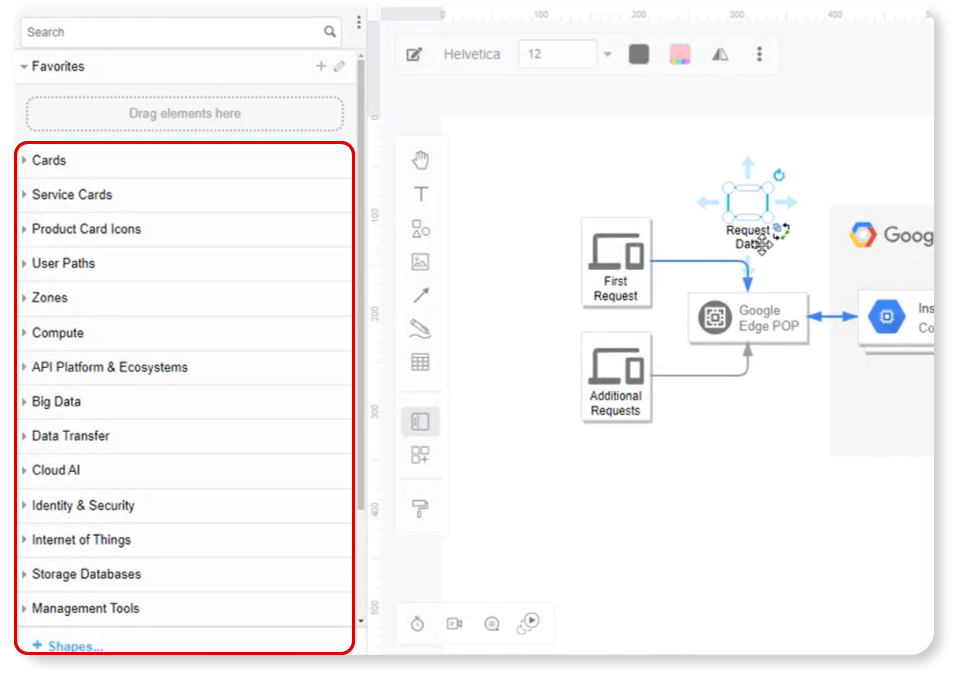The image size is (964, 676).
Task: Open the screen recording tool
Action: point(456,623)
